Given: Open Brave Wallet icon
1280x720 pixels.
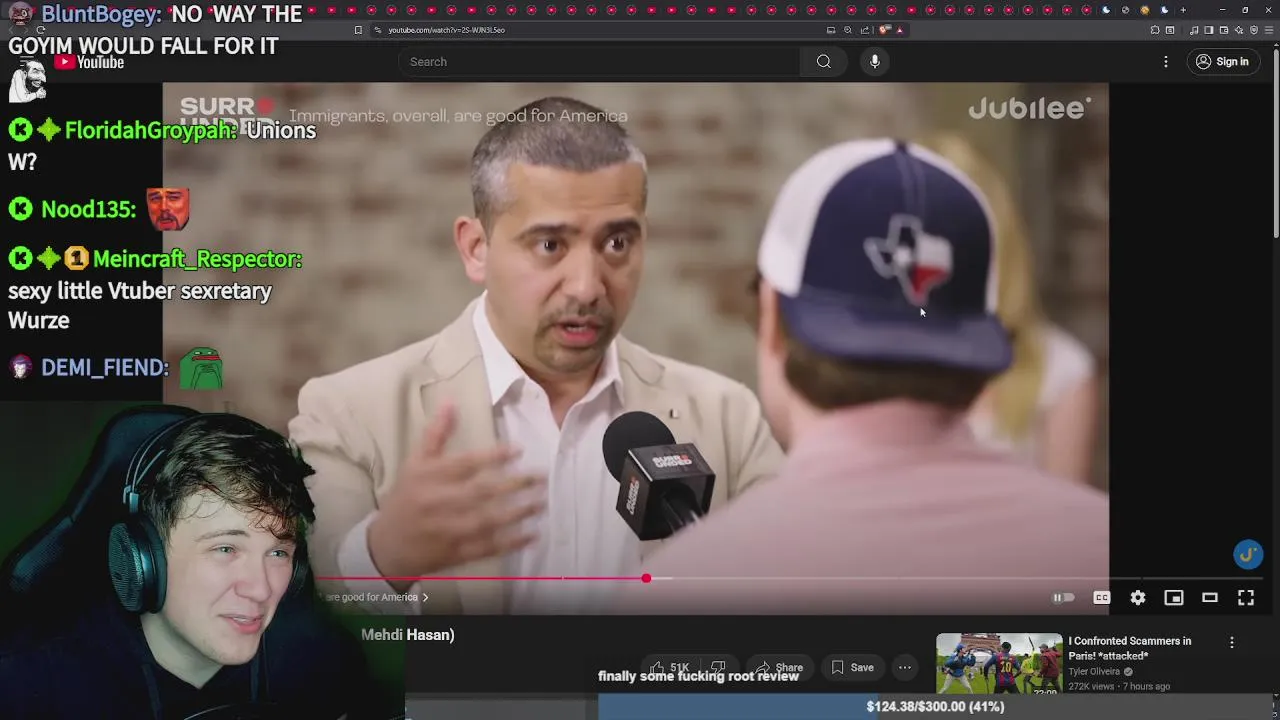Looking at the screenshot, I should pyautogui.click(x=1224, y=30).
